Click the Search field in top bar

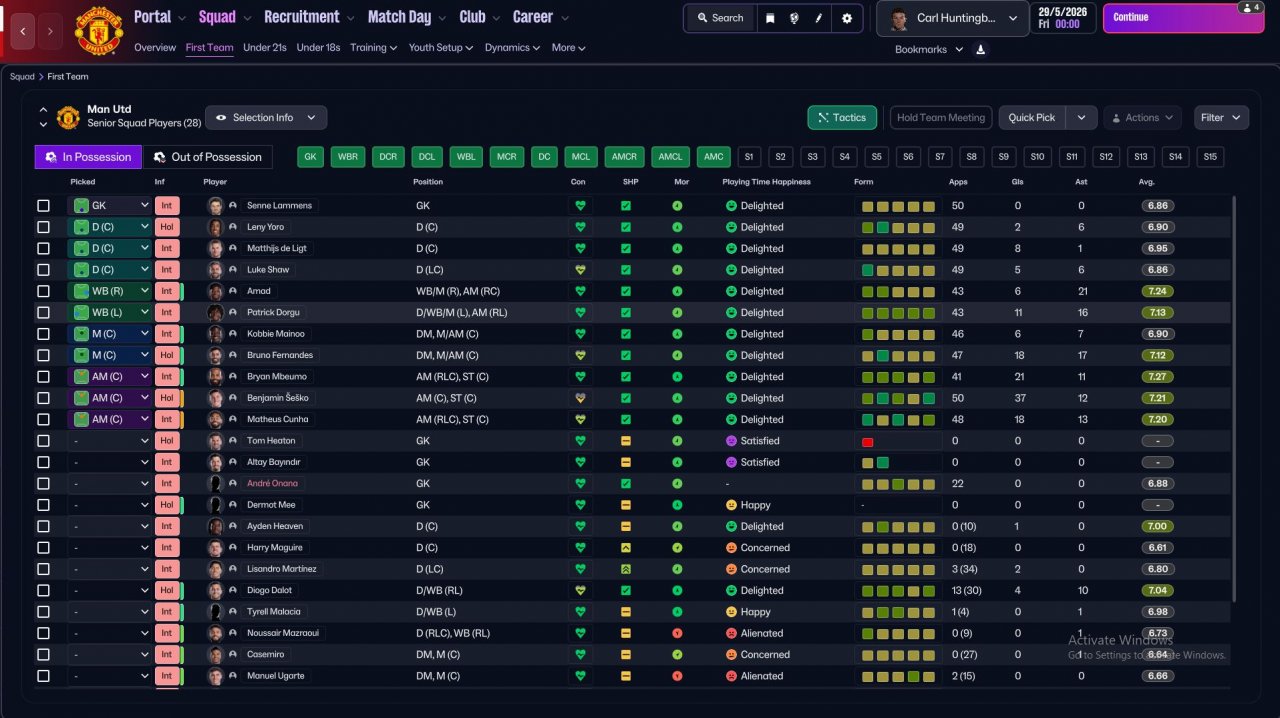(720, 18)
